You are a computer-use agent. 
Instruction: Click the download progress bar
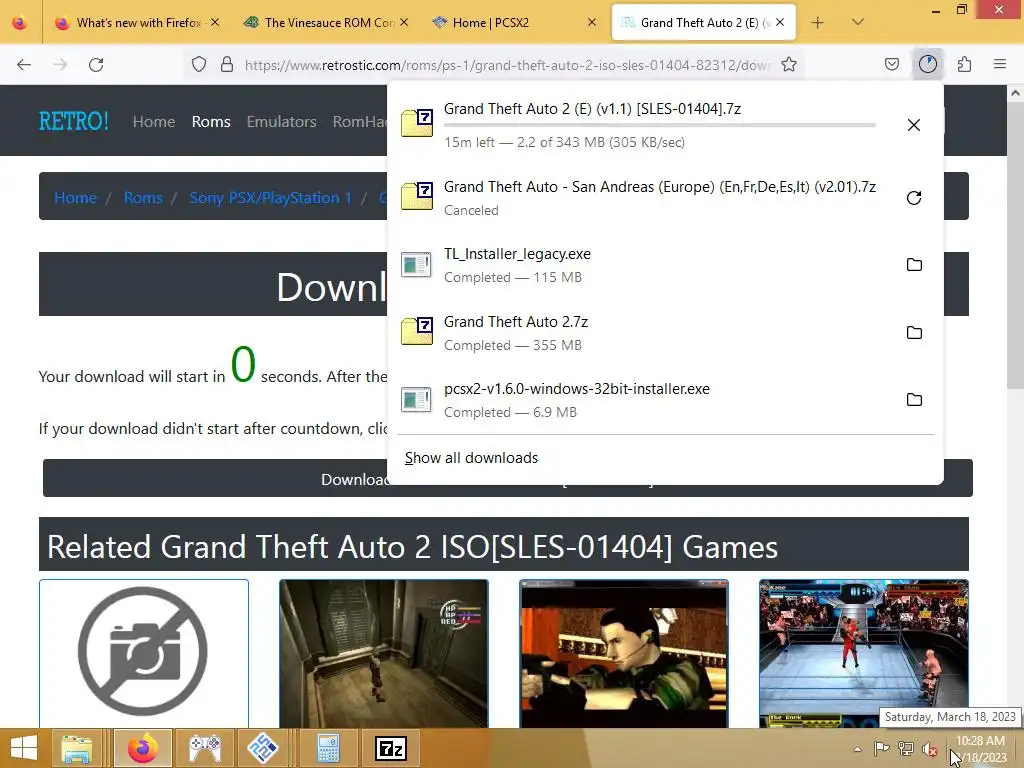coord(660,125)
